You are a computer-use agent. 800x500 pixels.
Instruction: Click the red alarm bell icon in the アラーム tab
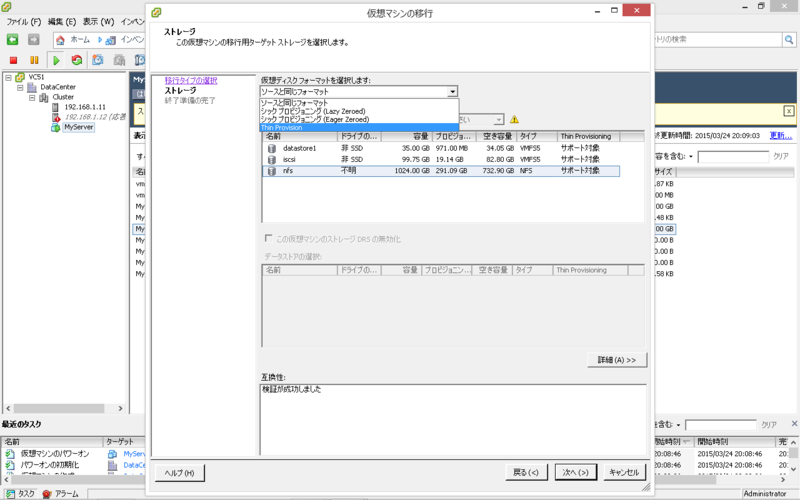point(47,494)
